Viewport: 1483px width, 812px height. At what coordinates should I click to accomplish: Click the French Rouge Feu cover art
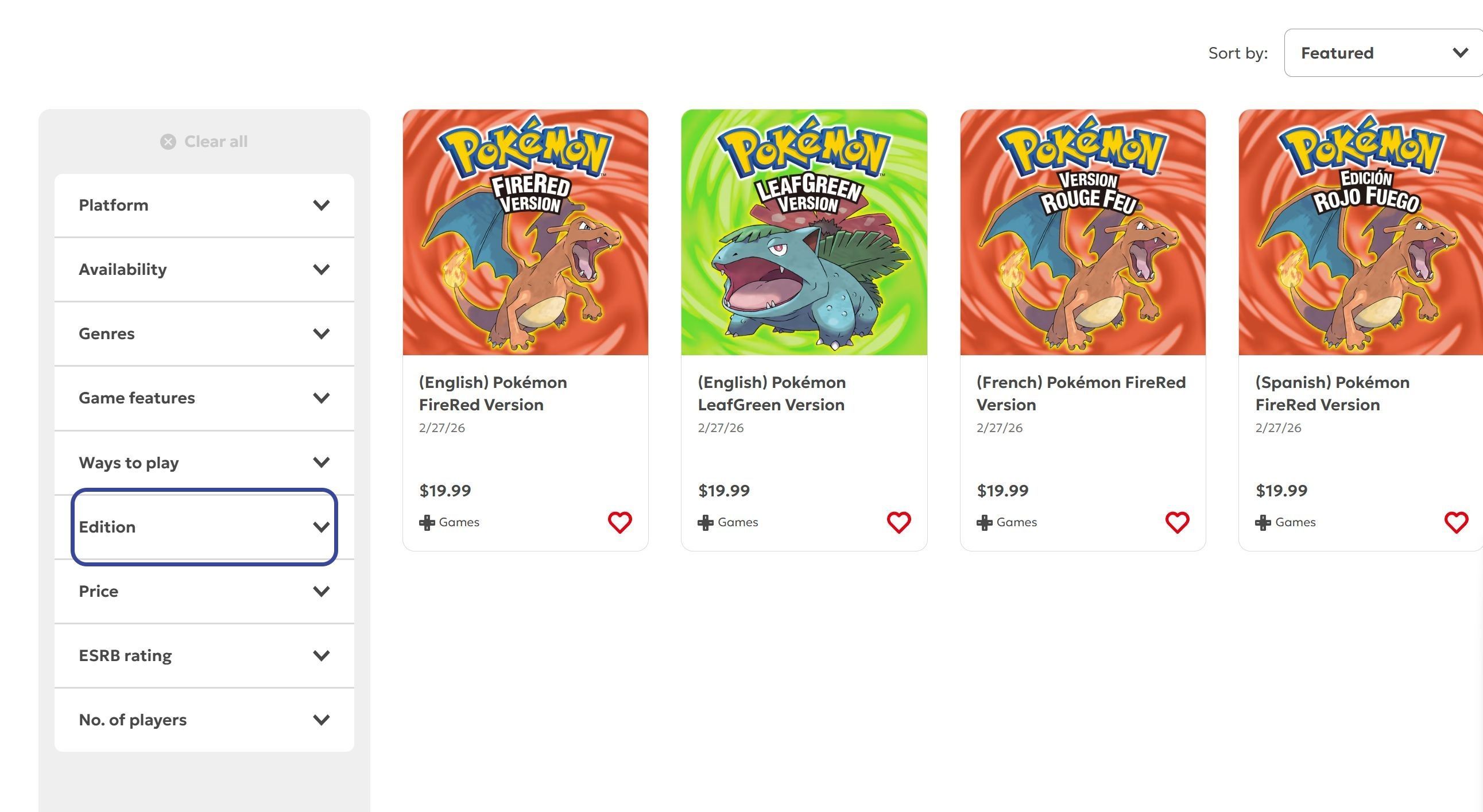[1082, 232]
